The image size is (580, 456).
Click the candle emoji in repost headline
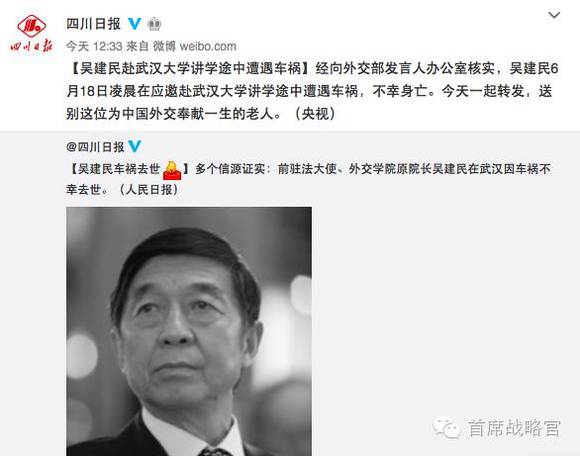click(172, 170)
